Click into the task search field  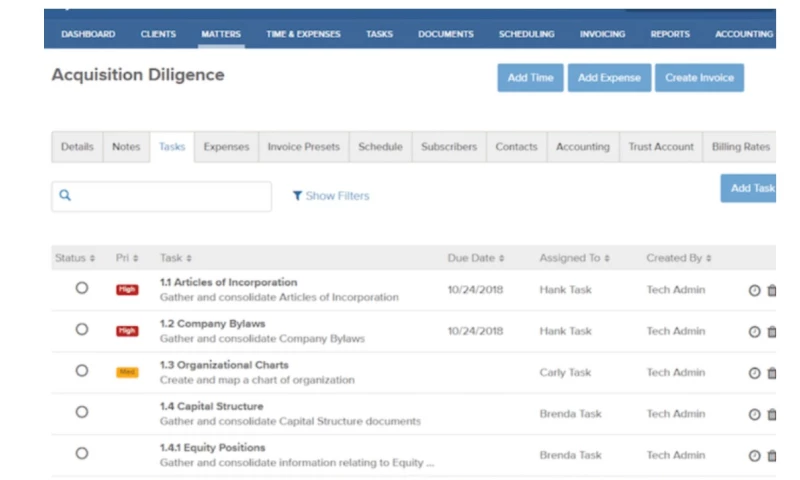tap(170, 196)
